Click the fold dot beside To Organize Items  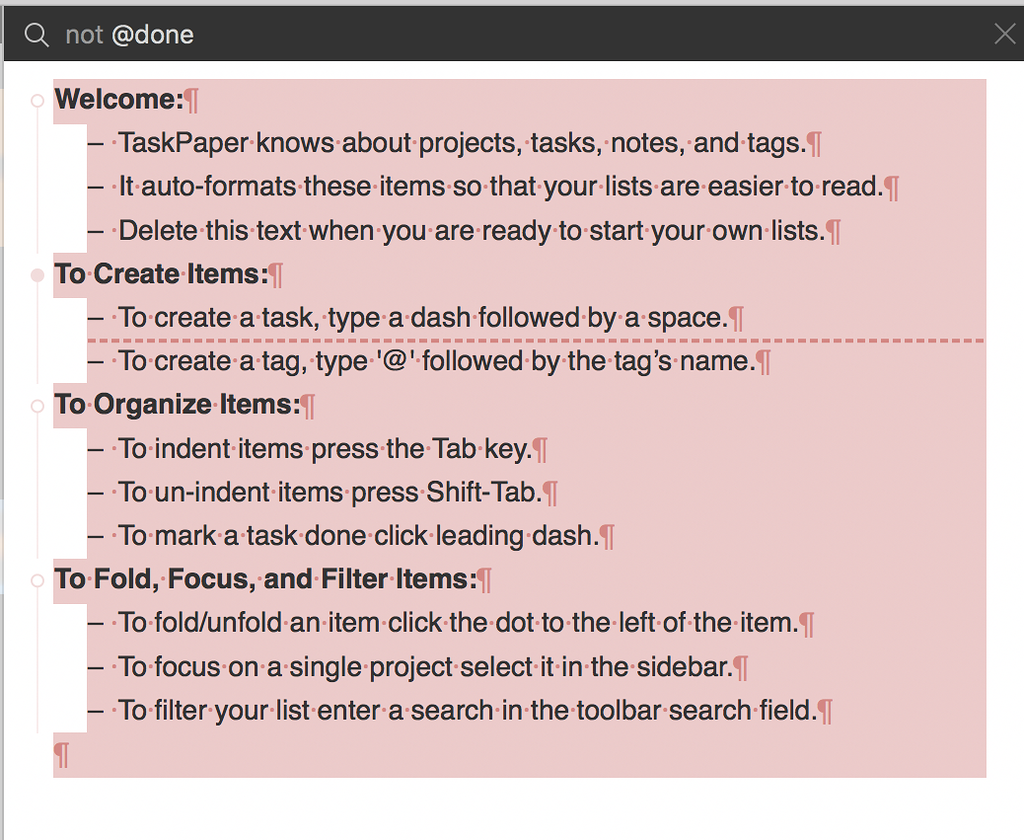(36, 406)
